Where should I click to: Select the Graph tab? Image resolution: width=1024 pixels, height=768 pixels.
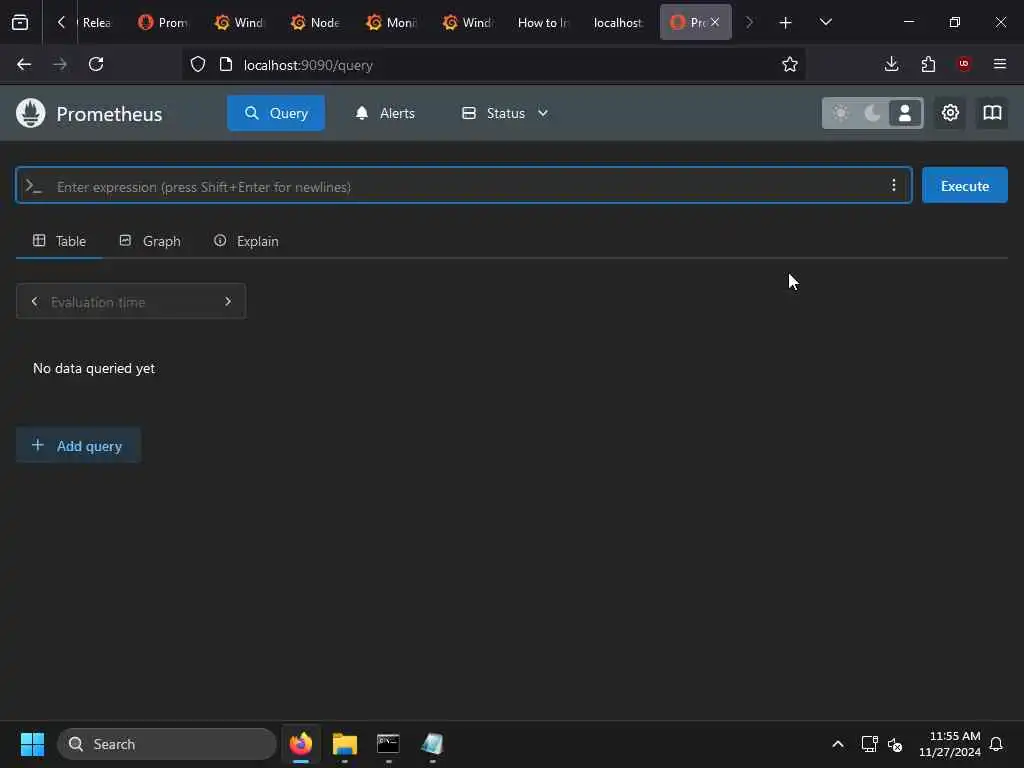coord(150,241)
